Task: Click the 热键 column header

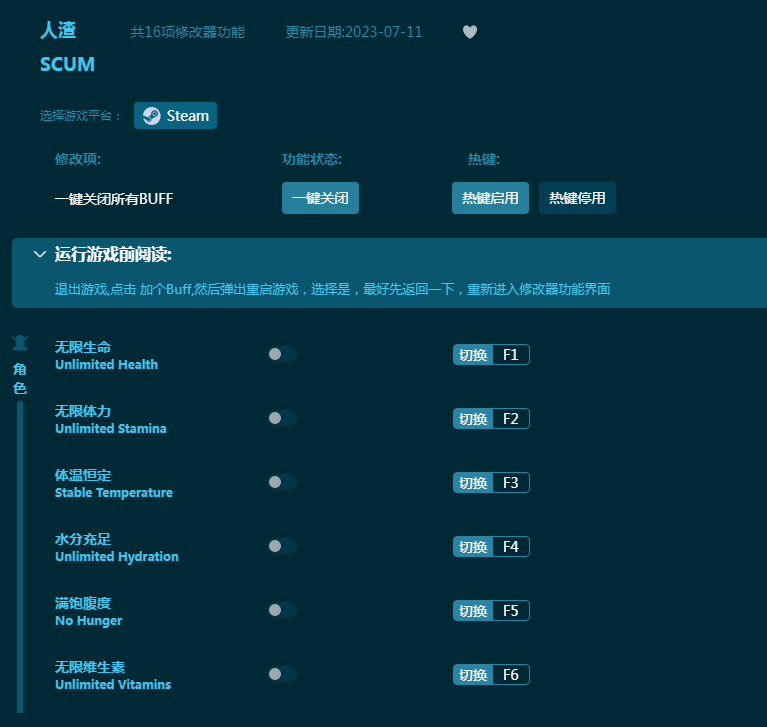Action: pos(483,159)
